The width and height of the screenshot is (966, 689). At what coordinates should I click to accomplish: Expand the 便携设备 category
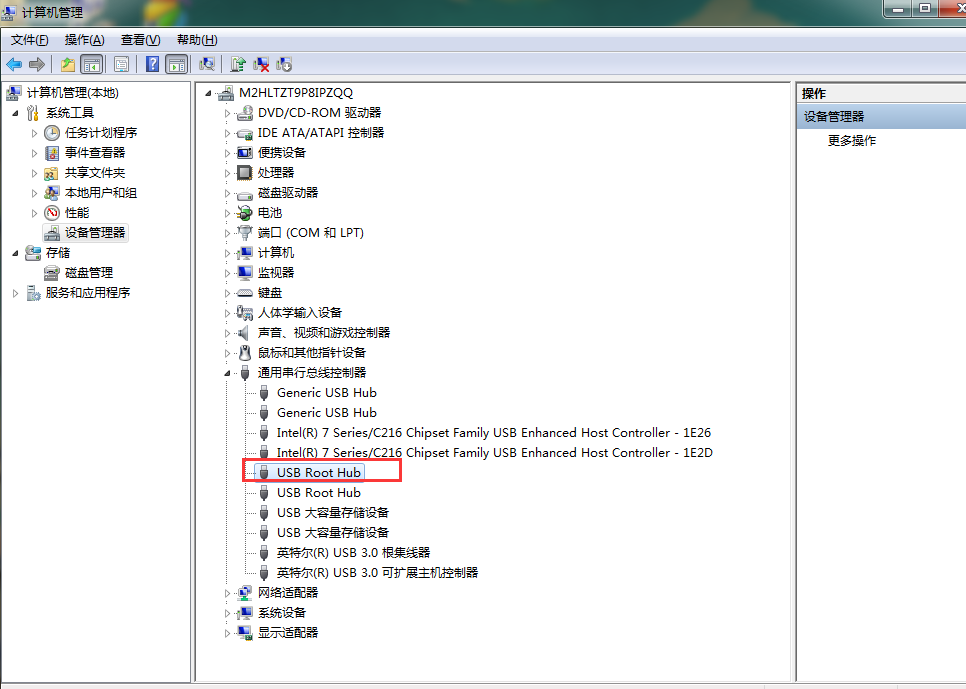[x=227, y=153]
